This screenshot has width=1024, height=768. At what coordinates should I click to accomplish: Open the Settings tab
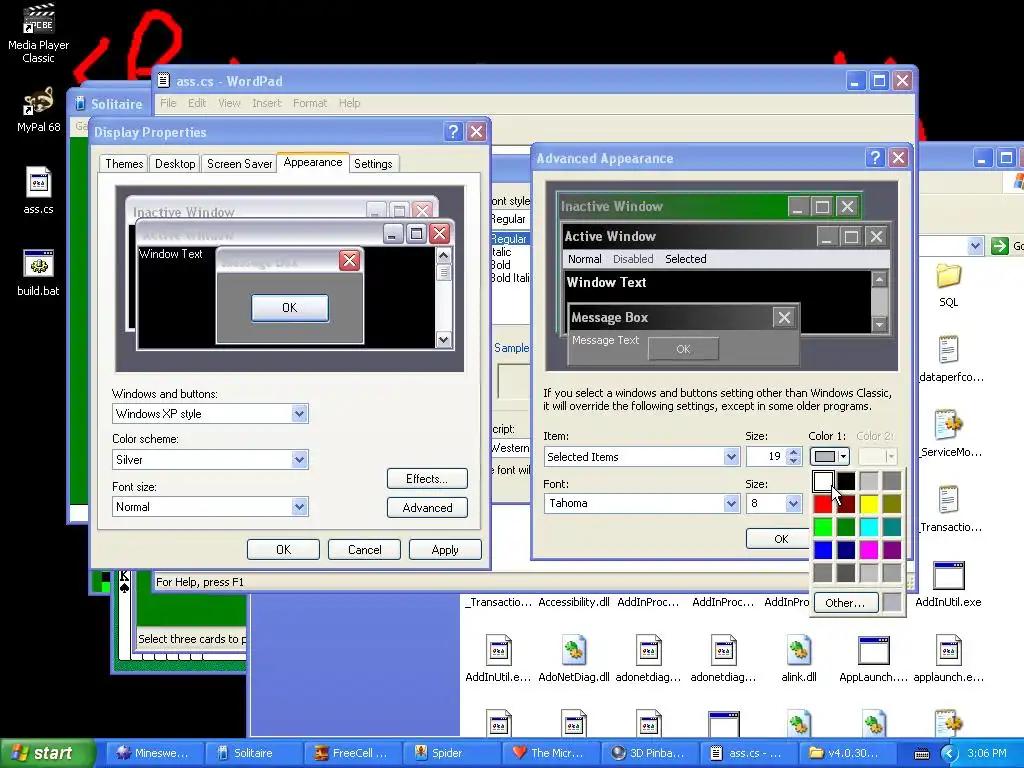pos(373,164)
